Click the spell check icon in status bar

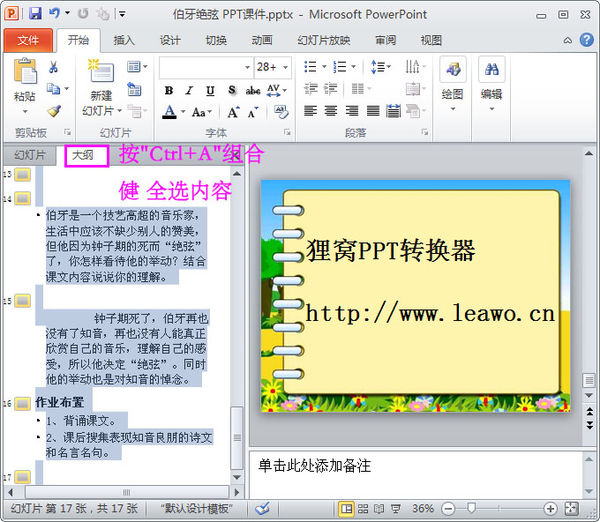point(262,508)
